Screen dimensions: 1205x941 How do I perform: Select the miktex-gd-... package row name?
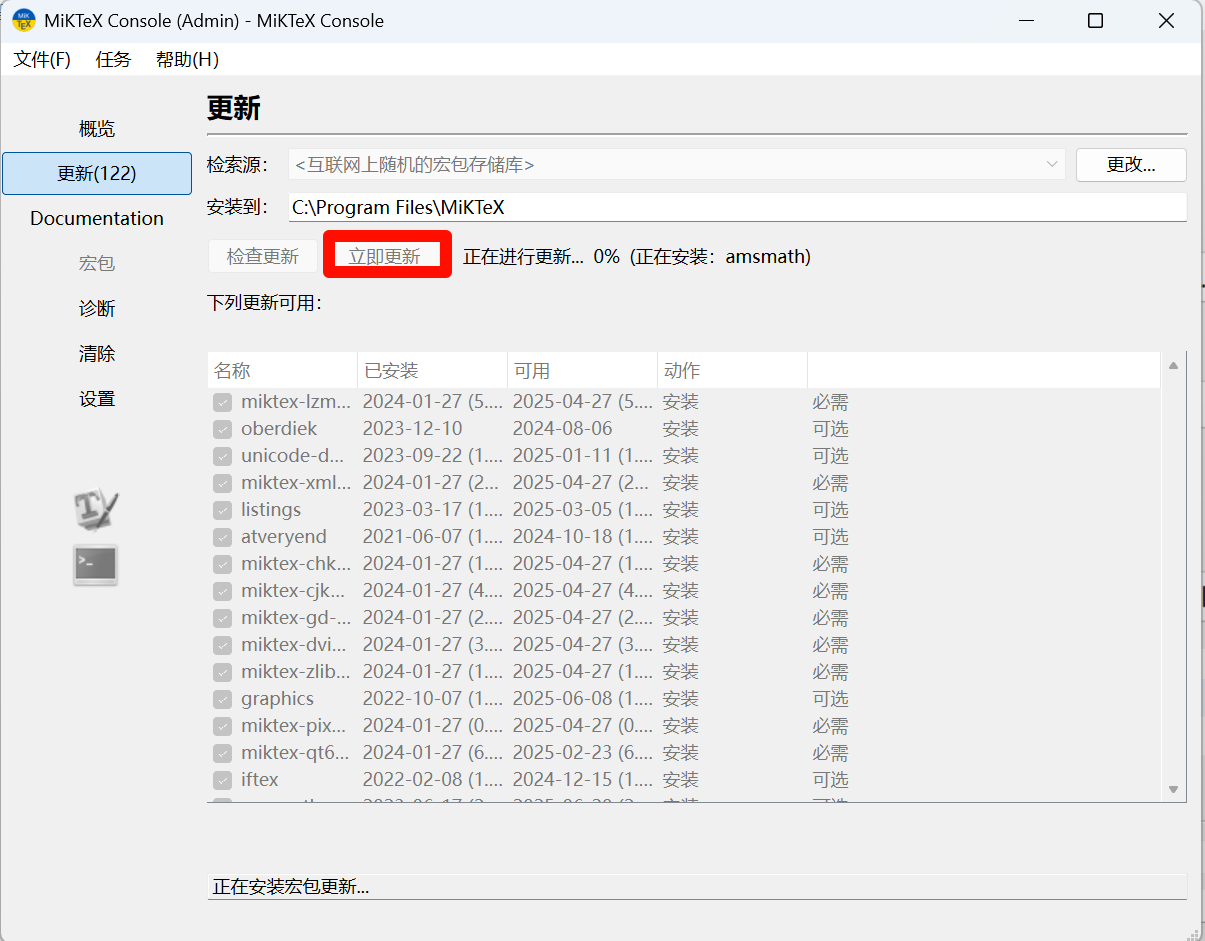[296, 618]
